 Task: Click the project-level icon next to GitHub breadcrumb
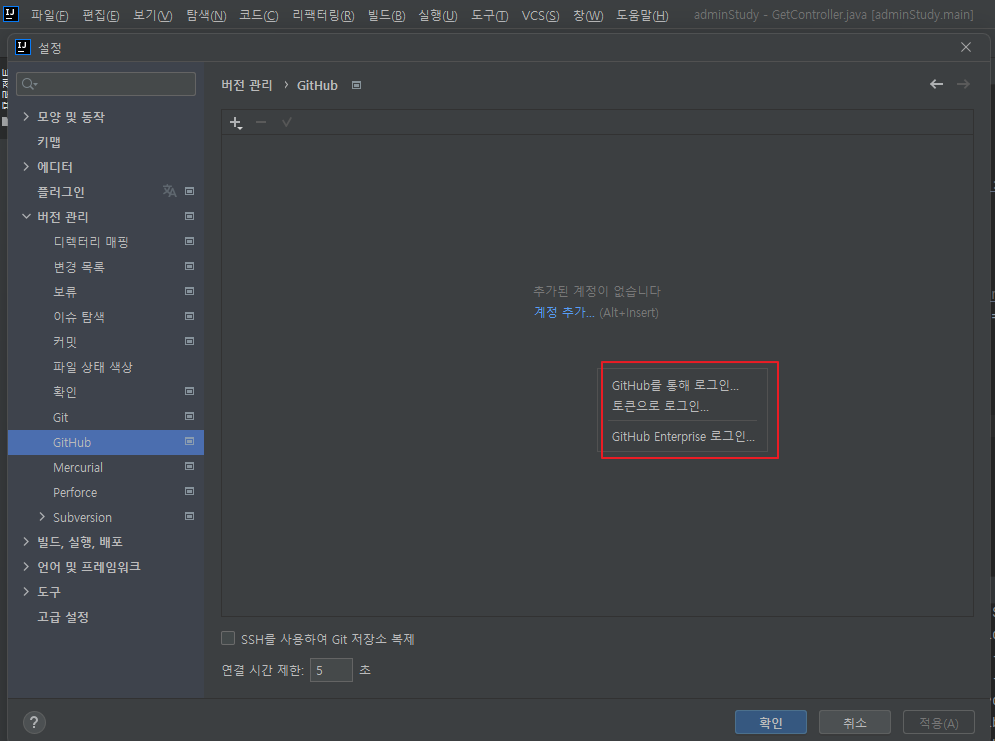click(x=357, y=85)
